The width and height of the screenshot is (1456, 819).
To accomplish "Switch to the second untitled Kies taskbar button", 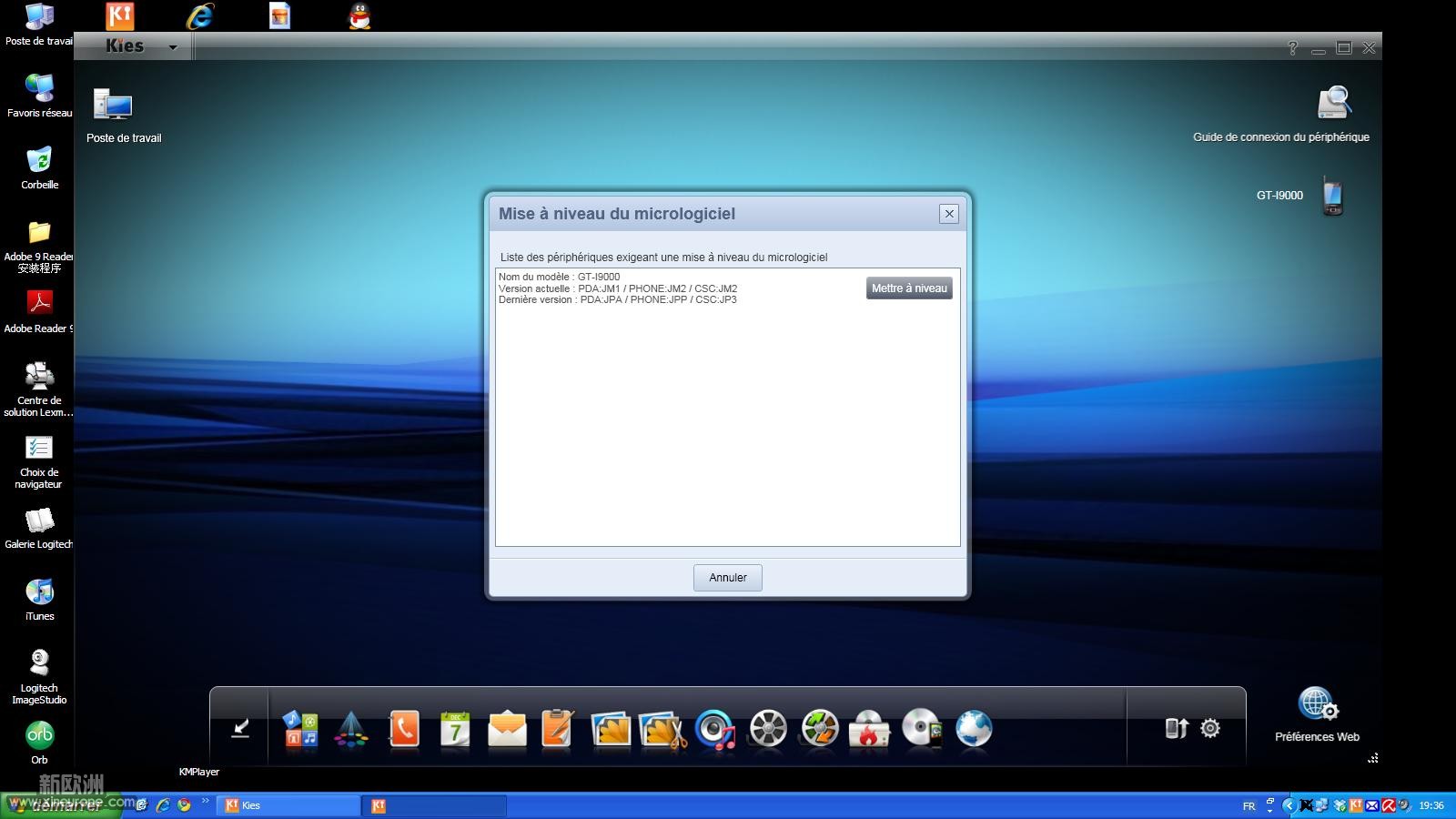I will point(435,805).
